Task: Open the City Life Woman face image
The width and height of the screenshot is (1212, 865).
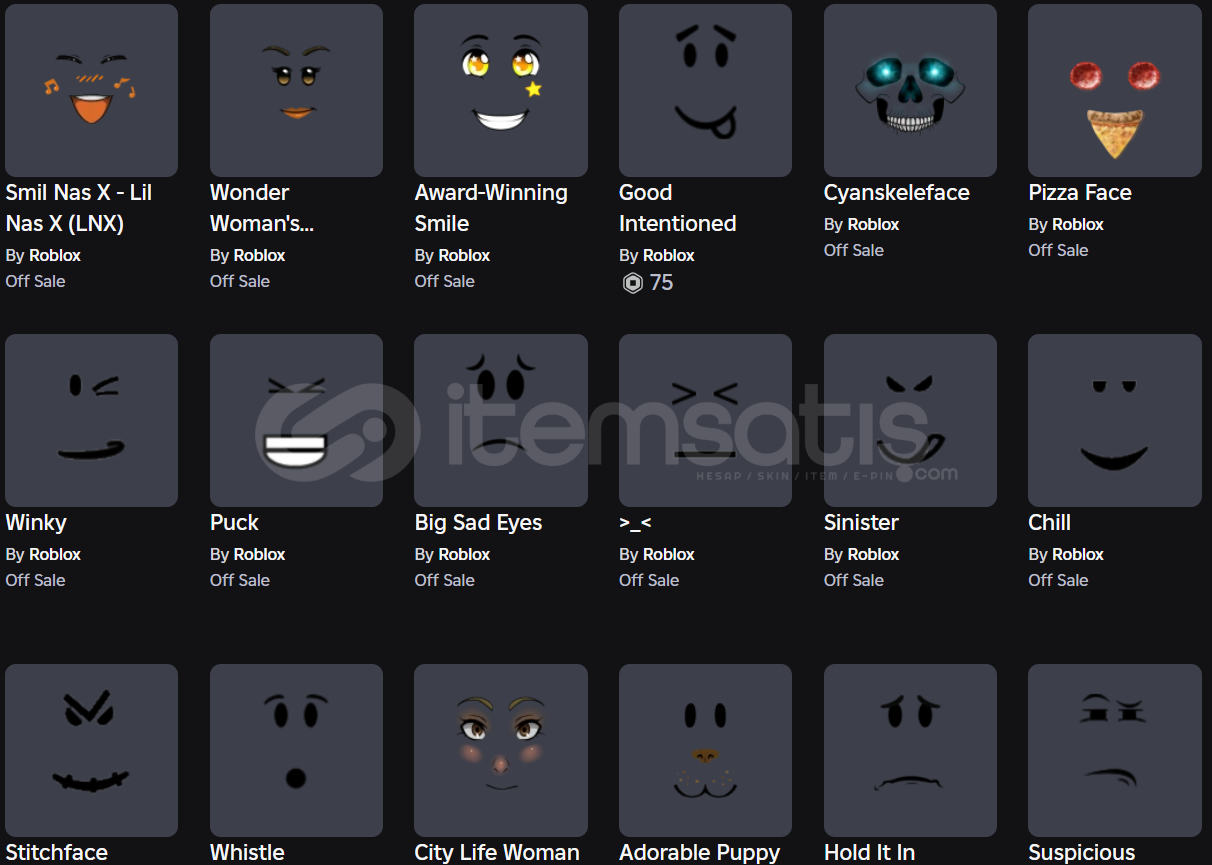Action: click(x=501, y=750)
